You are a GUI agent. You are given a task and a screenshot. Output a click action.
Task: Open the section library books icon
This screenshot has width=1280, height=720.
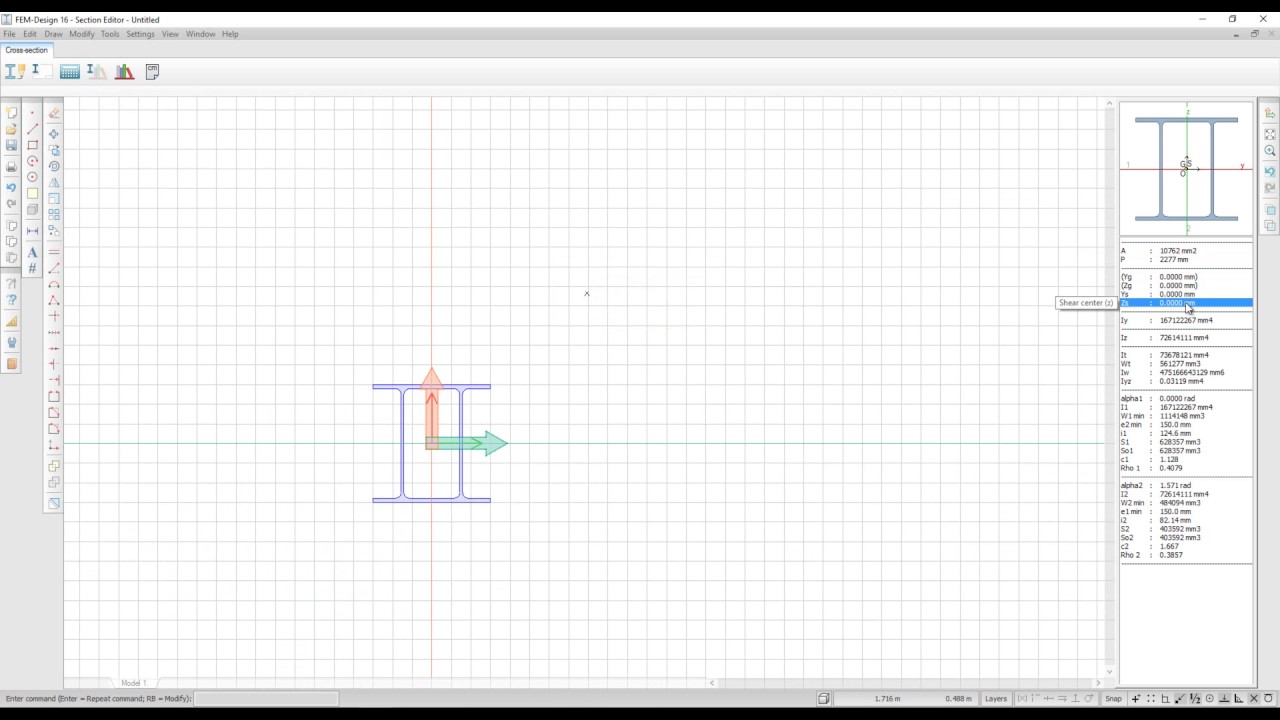[124, 71]
